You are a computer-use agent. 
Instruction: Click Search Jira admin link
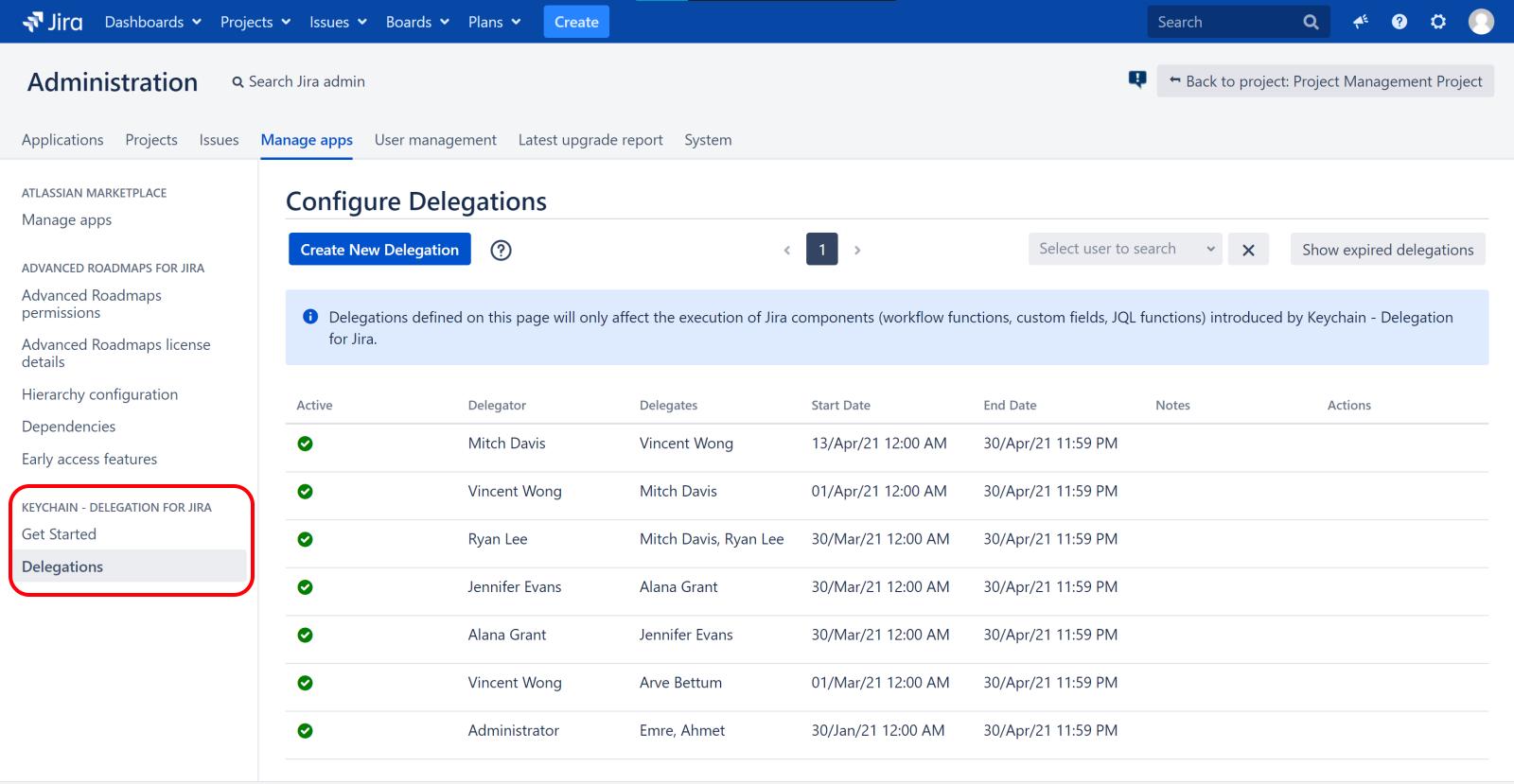(299, 81)
